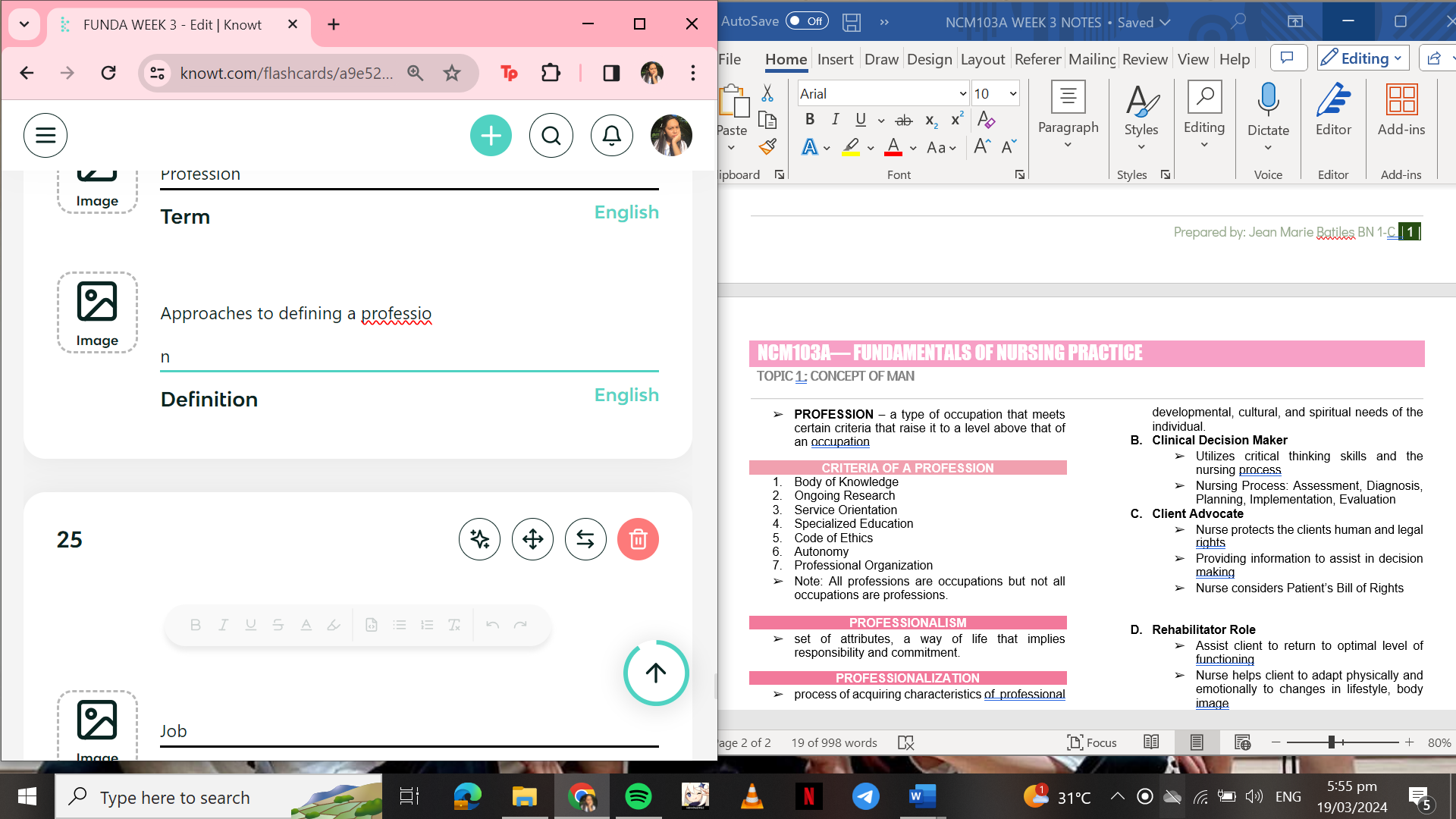Open new browser tab with plus
This screenshot has width=1456, height=819.
(334, 24)
